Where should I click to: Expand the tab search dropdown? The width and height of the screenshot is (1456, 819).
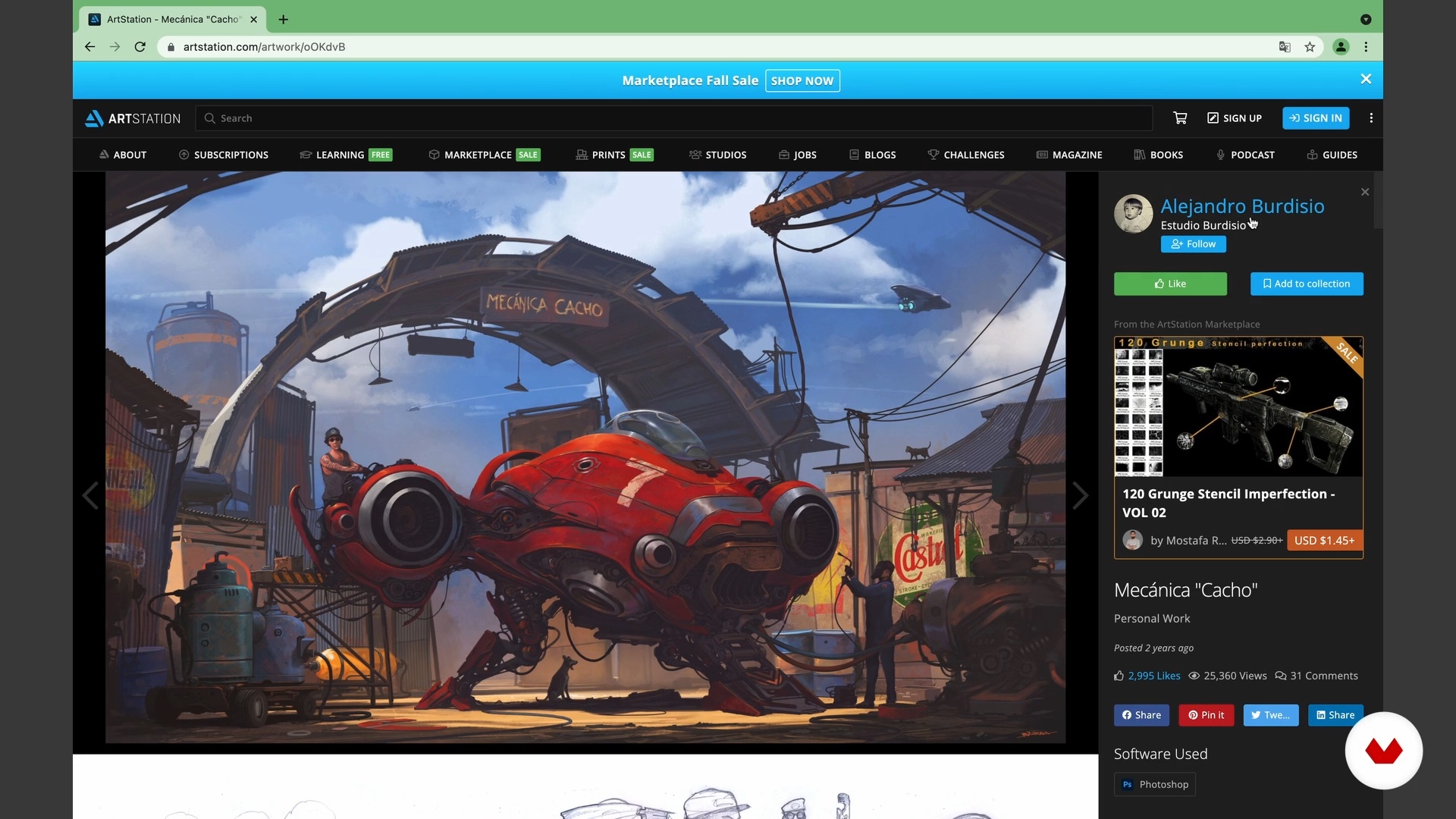[x=1366, y=20]
